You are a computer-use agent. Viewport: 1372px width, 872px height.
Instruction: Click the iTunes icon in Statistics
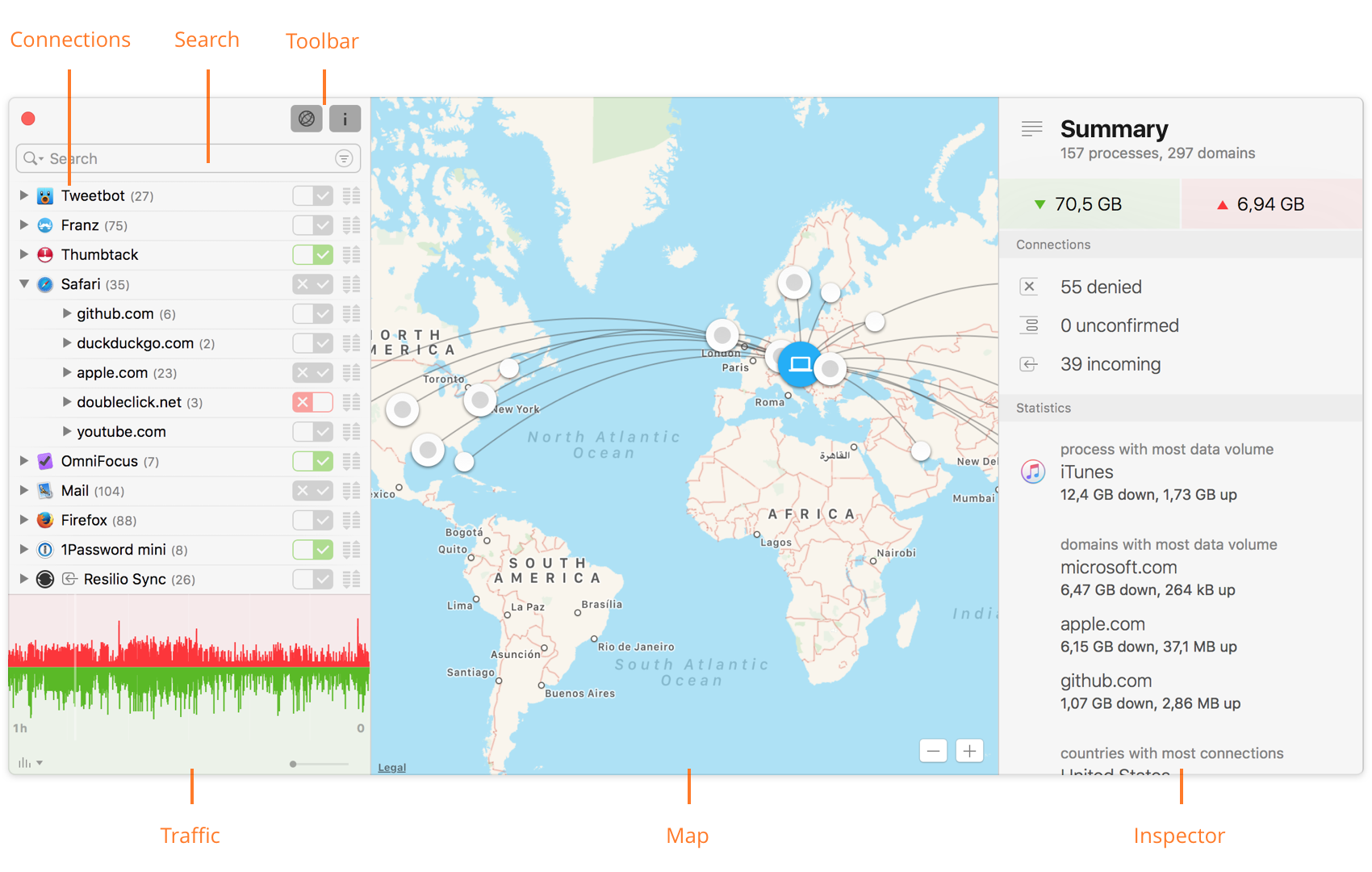click(x=1033, y=471)
